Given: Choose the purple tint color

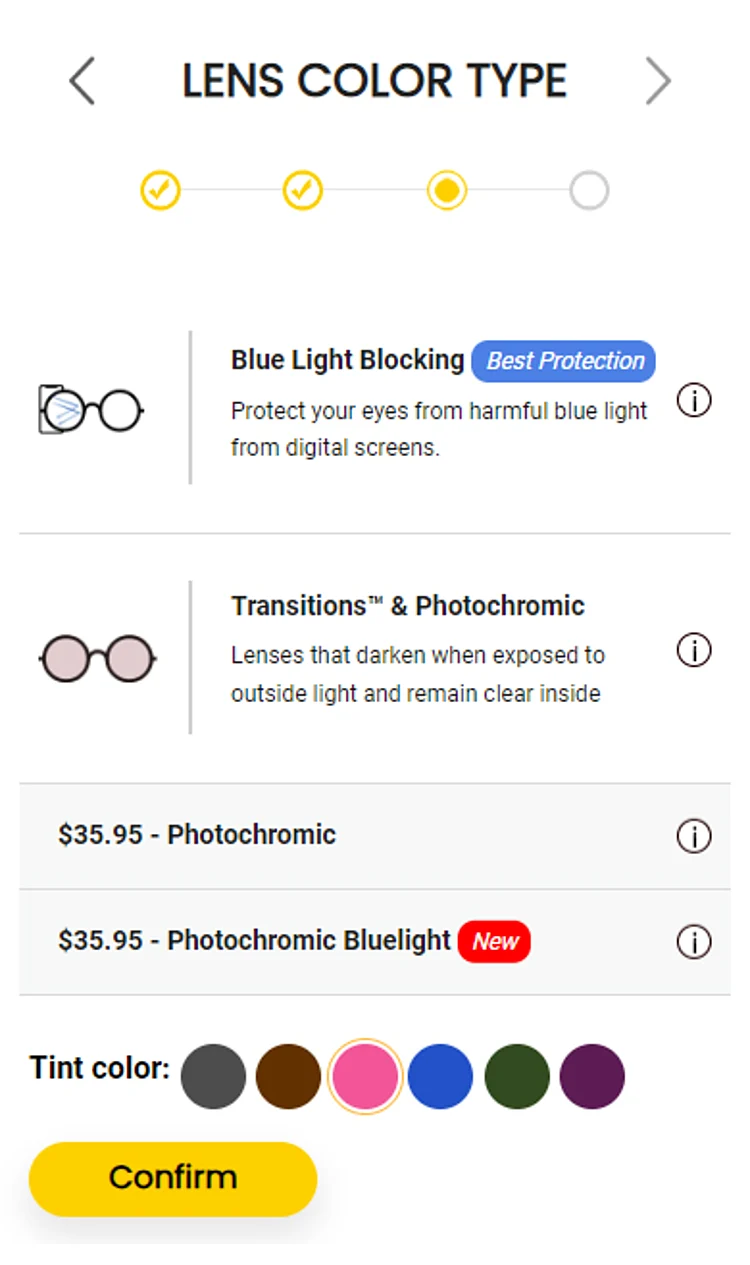Looking at the screenshot, I should 592,1076.
